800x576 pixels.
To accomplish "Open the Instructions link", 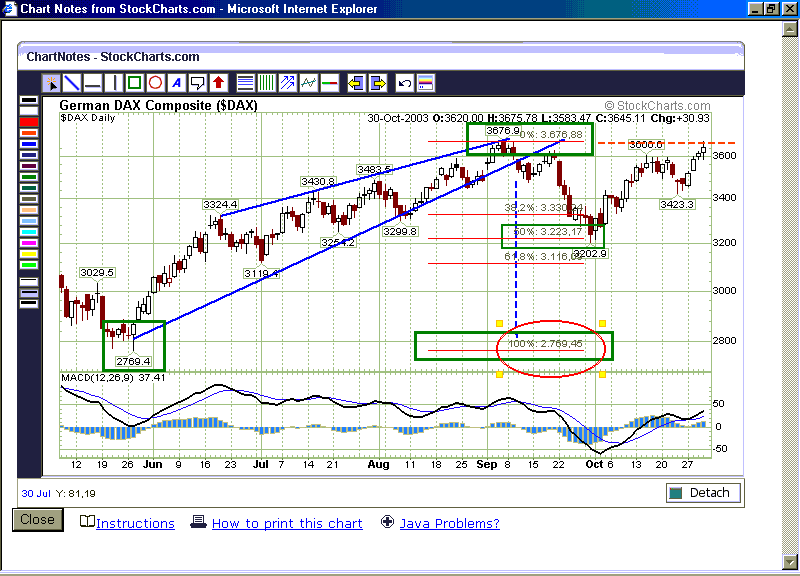I will [x=135, y=523].
